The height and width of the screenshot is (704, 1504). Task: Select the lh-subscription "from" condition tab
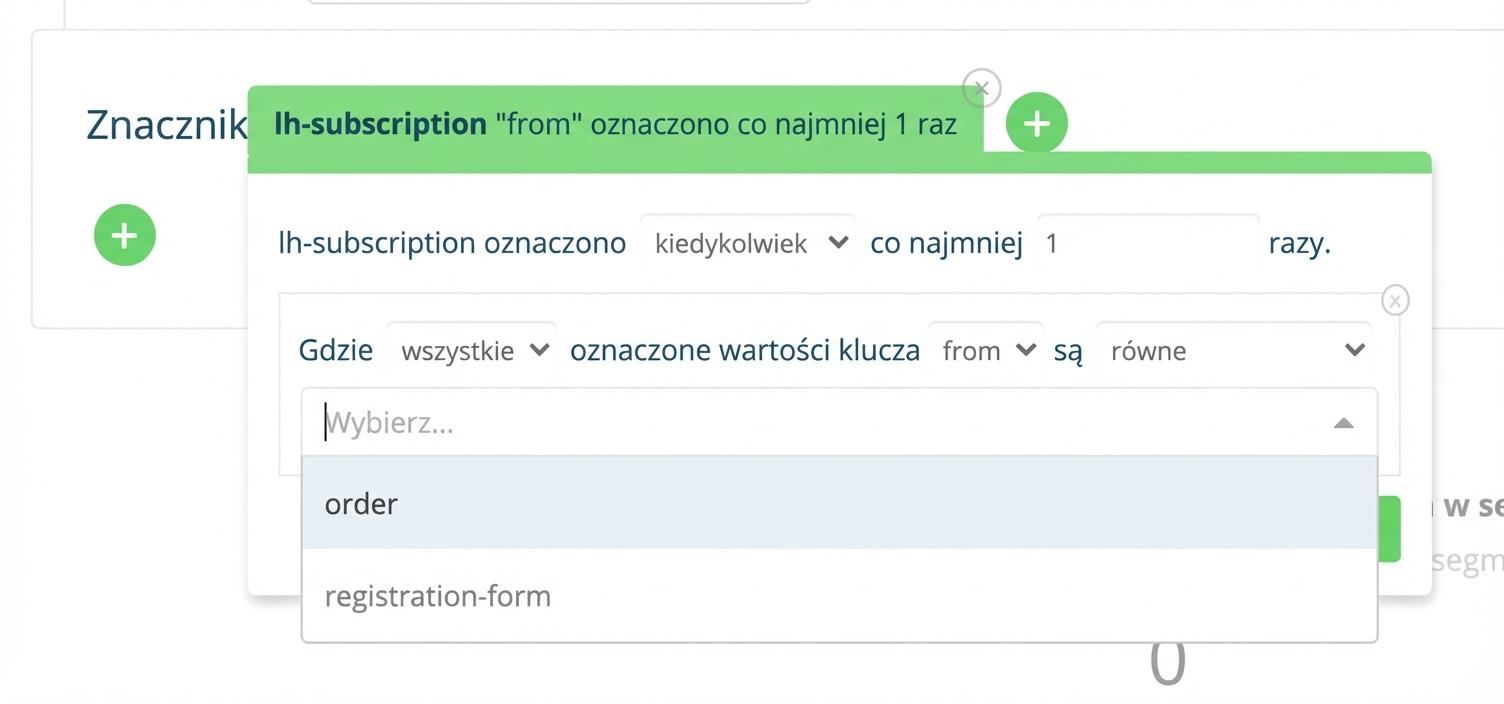pos(615,124)
